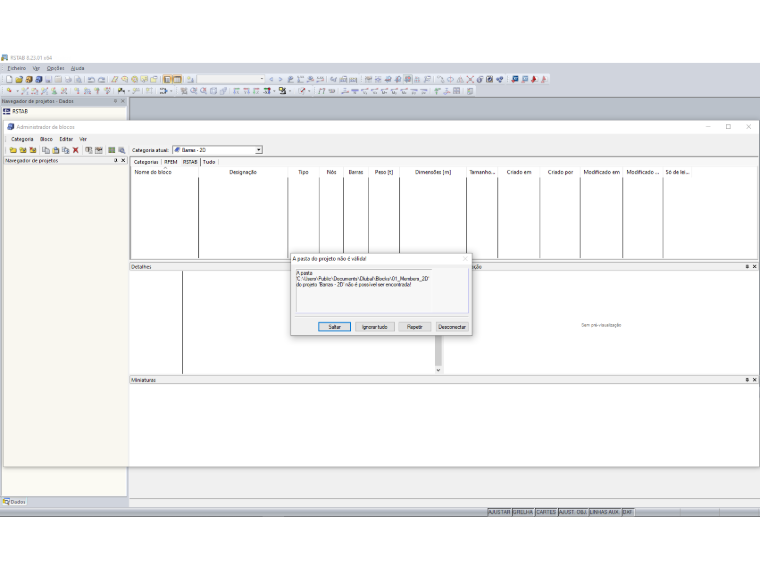The height and width of the screenshot is (570, 760).
Task: Click the Criado em column header
Action: pyautogui.click(x=519, y=172)
